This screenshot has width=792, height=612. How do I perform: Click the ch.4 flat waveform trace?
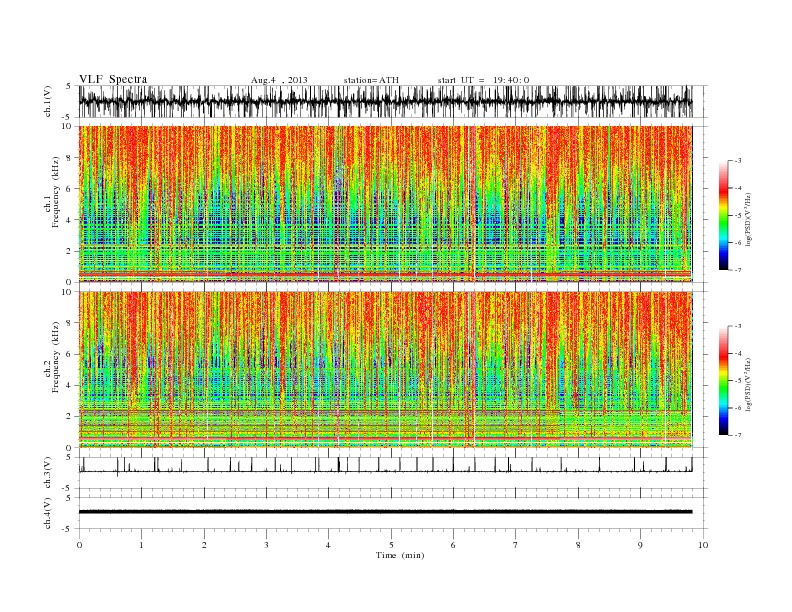pos(385,512)
